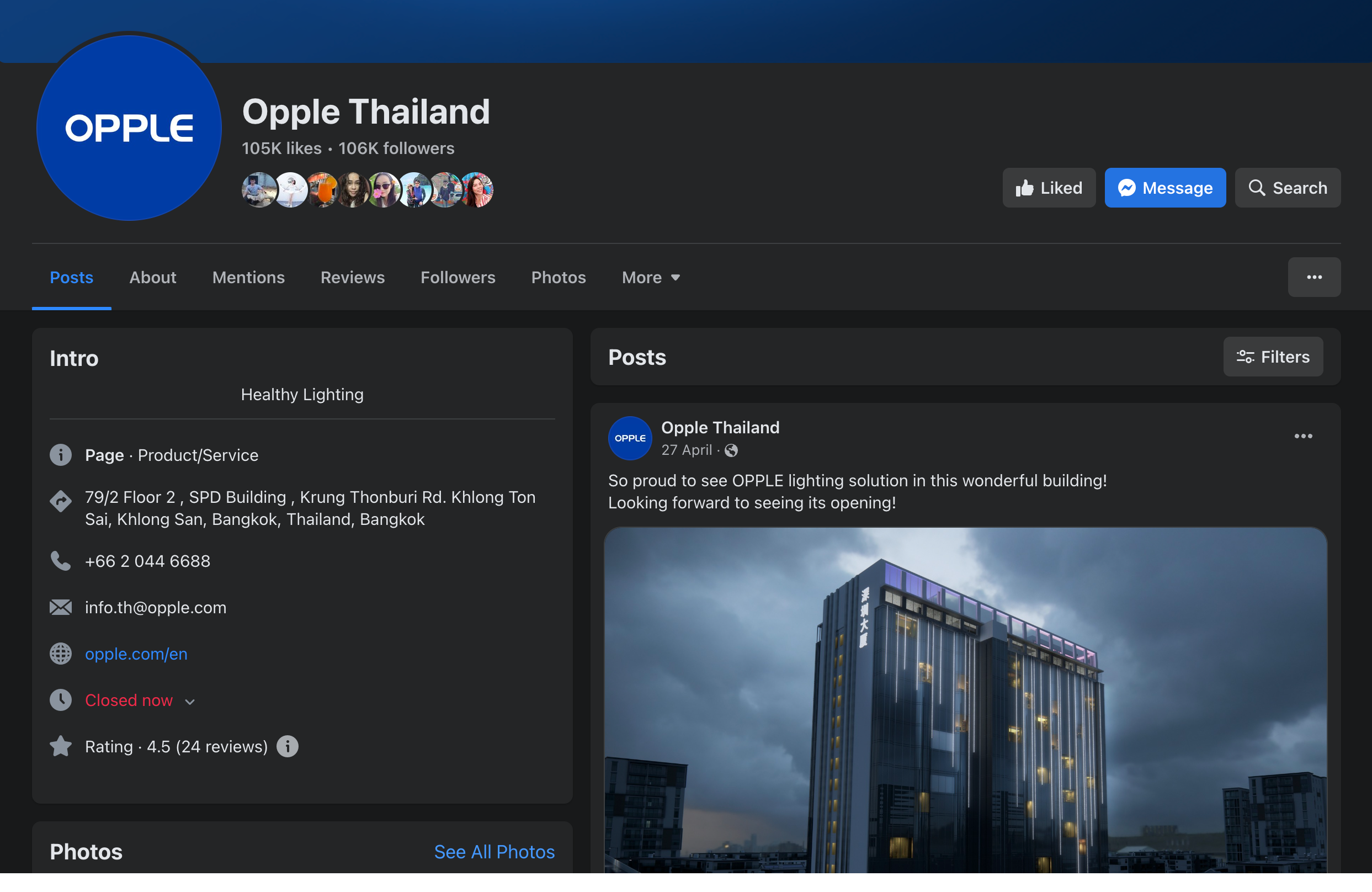This screenshot has width=1372, height=892.
Task: Click 105K likes count
Action: 281,148
